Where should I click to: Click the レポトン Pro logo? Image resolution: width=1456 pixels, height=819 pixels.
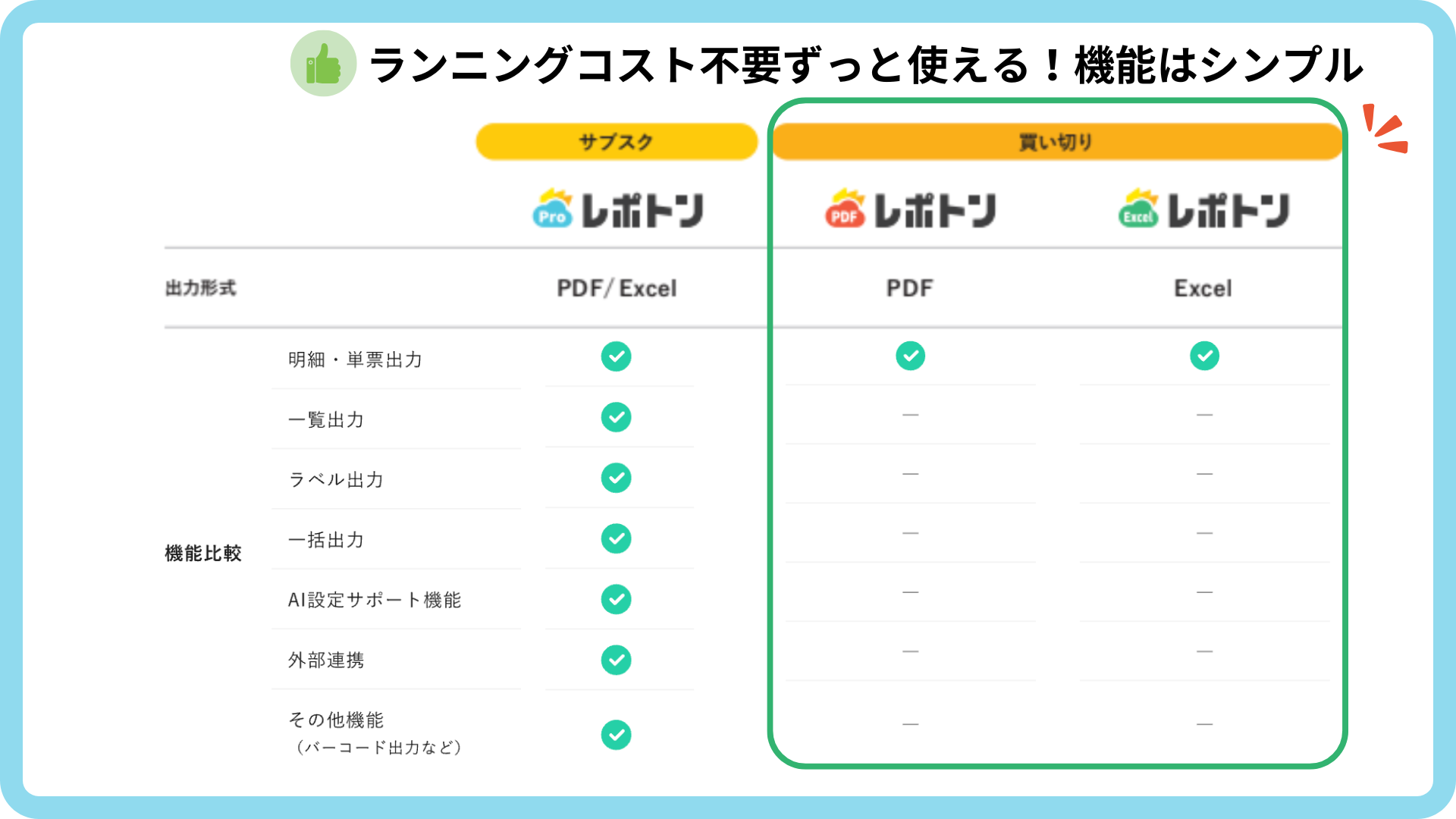pos(618,209)
